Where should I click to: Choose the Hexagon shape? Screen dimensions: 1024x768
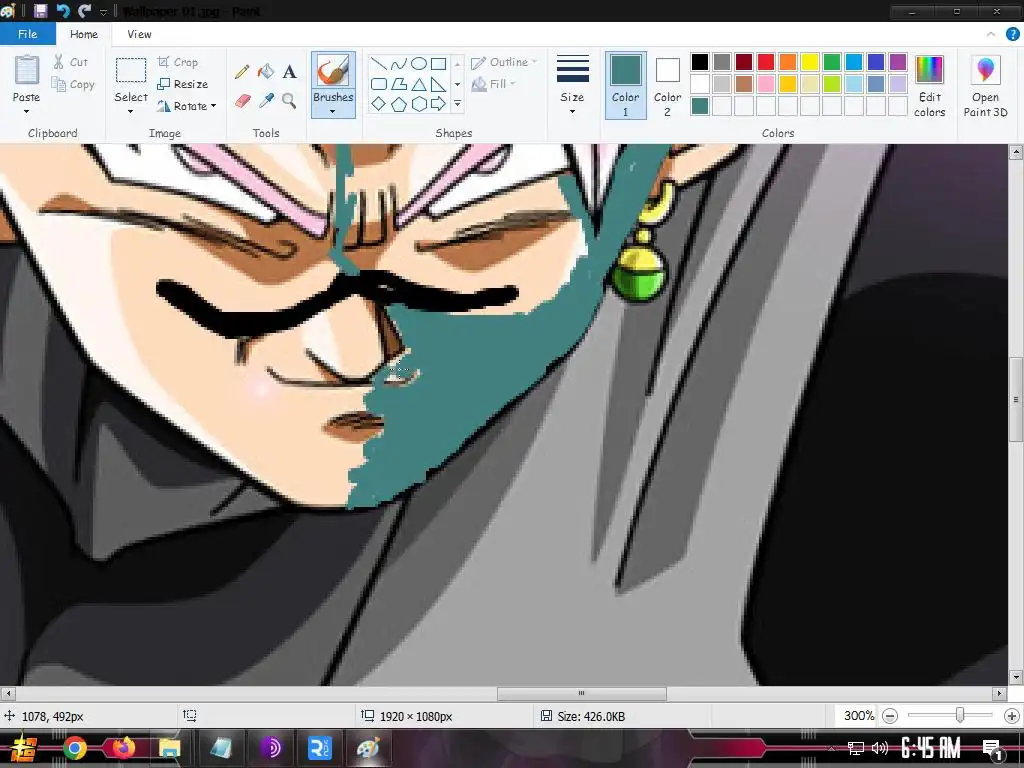419,104
